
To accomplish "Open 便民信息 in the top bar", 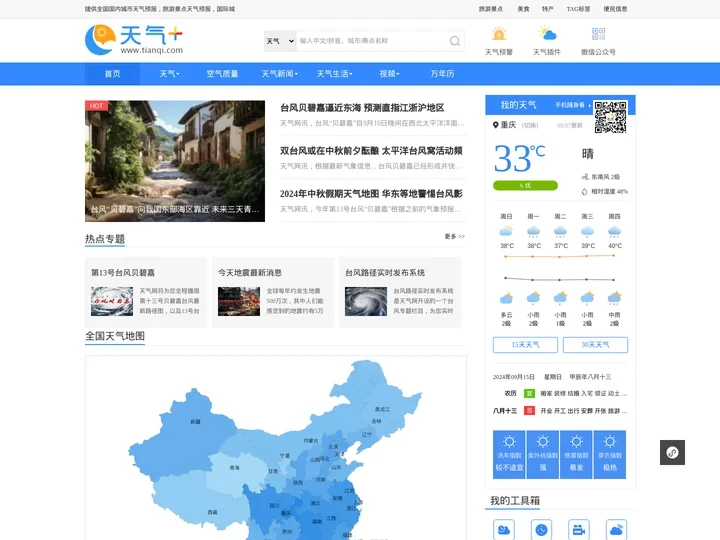I will [615, 9].
